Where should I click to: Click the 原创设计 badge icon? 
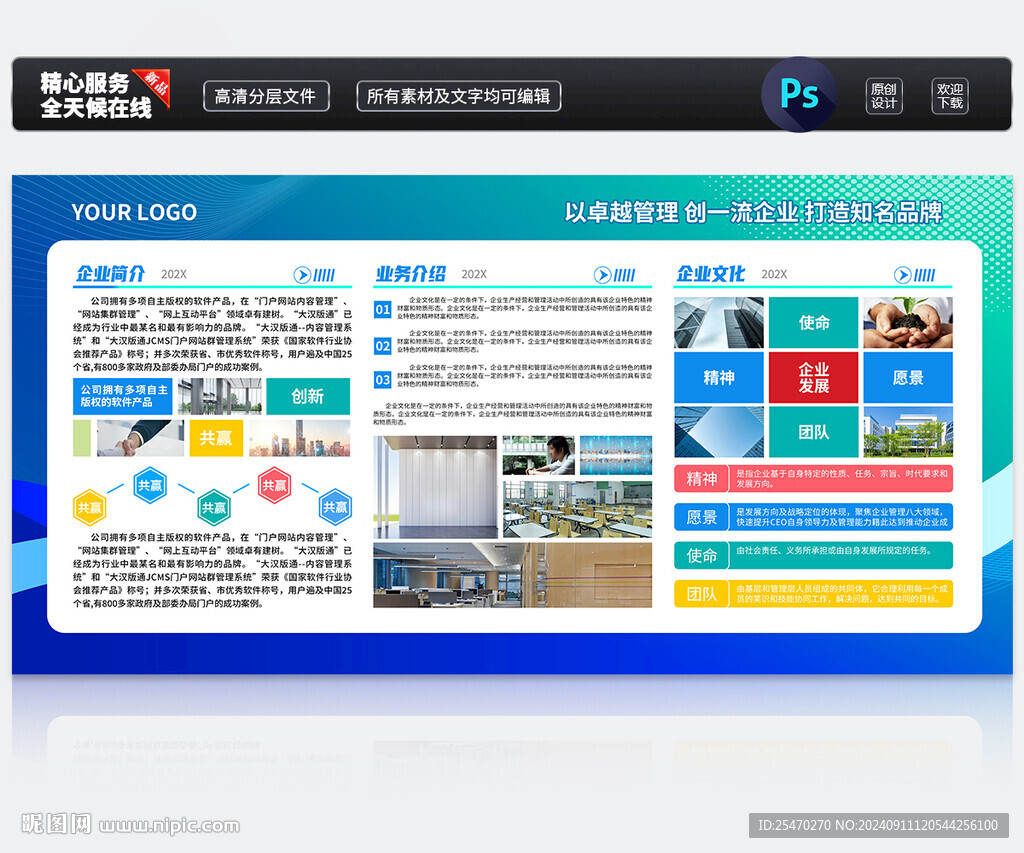point(884,96)
